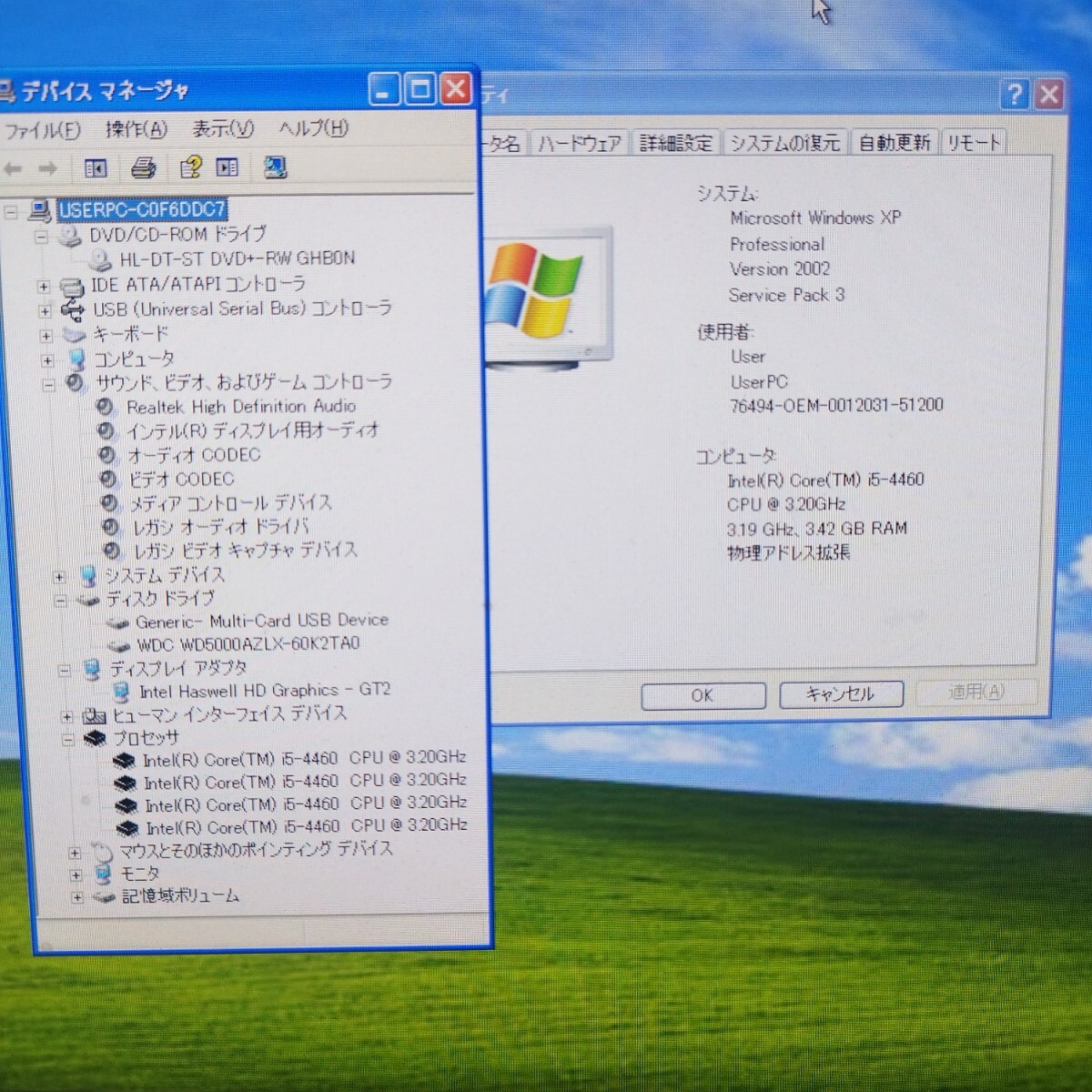The height and width of the screenshot is (1092, 1092).
Task: Select オーディオ CODEC entry
Action: [x=194, y=454]
